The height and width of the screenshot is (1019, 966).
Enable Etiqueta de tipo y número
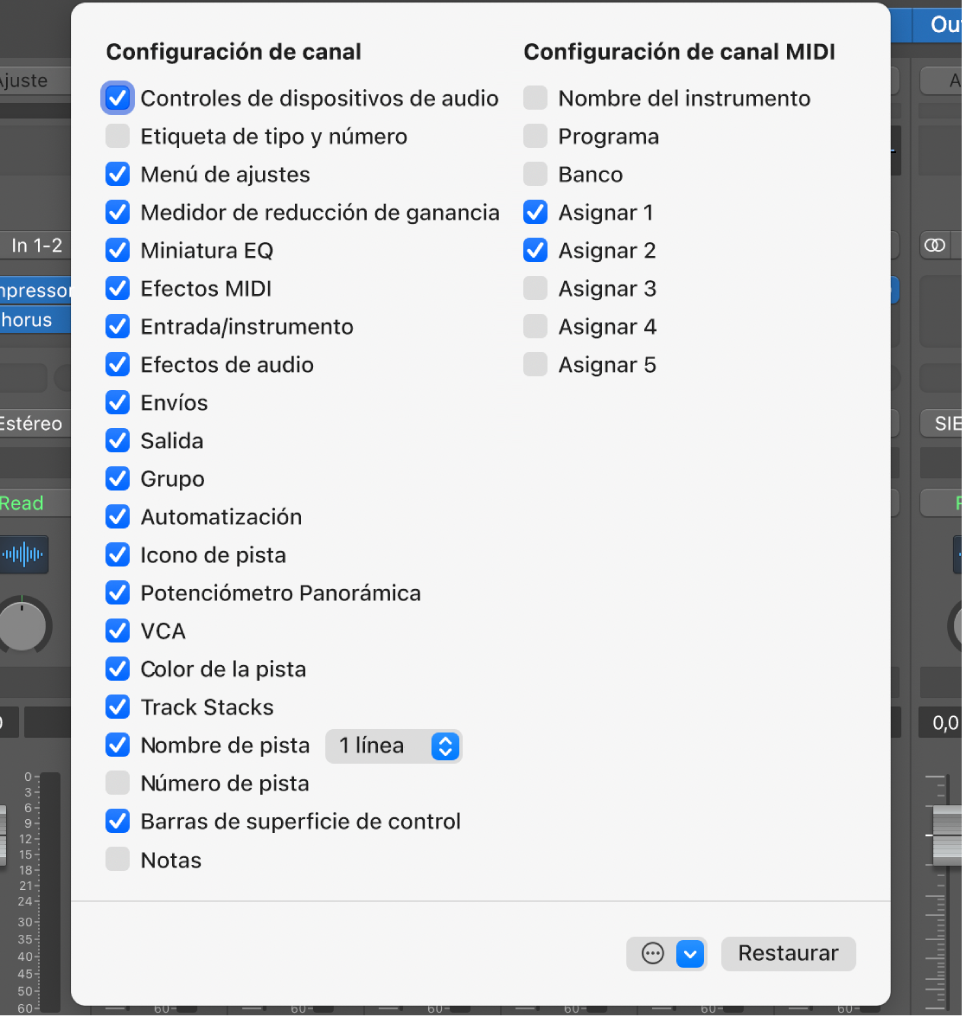pyautogui.click(x=118, y=136)
